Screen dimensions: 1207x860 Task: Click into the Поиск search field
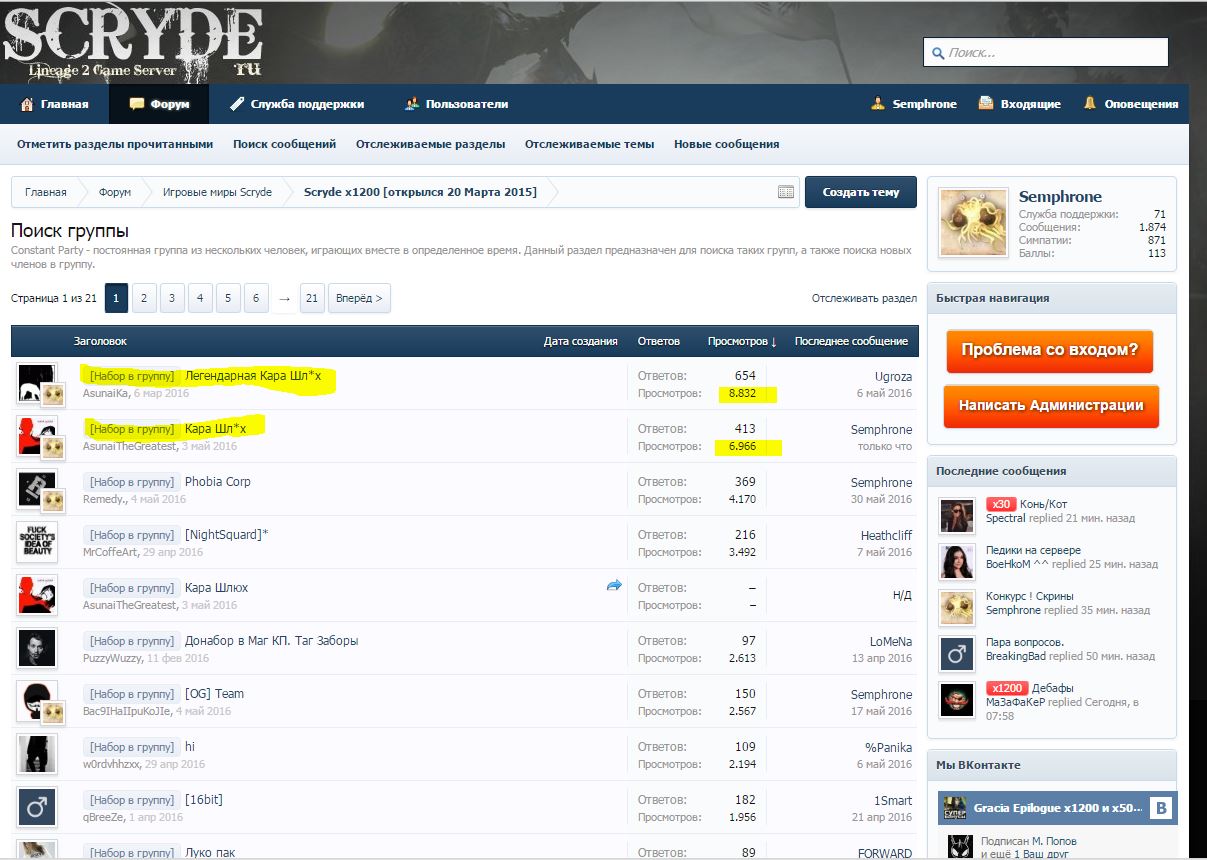[x=1054, y=53]
